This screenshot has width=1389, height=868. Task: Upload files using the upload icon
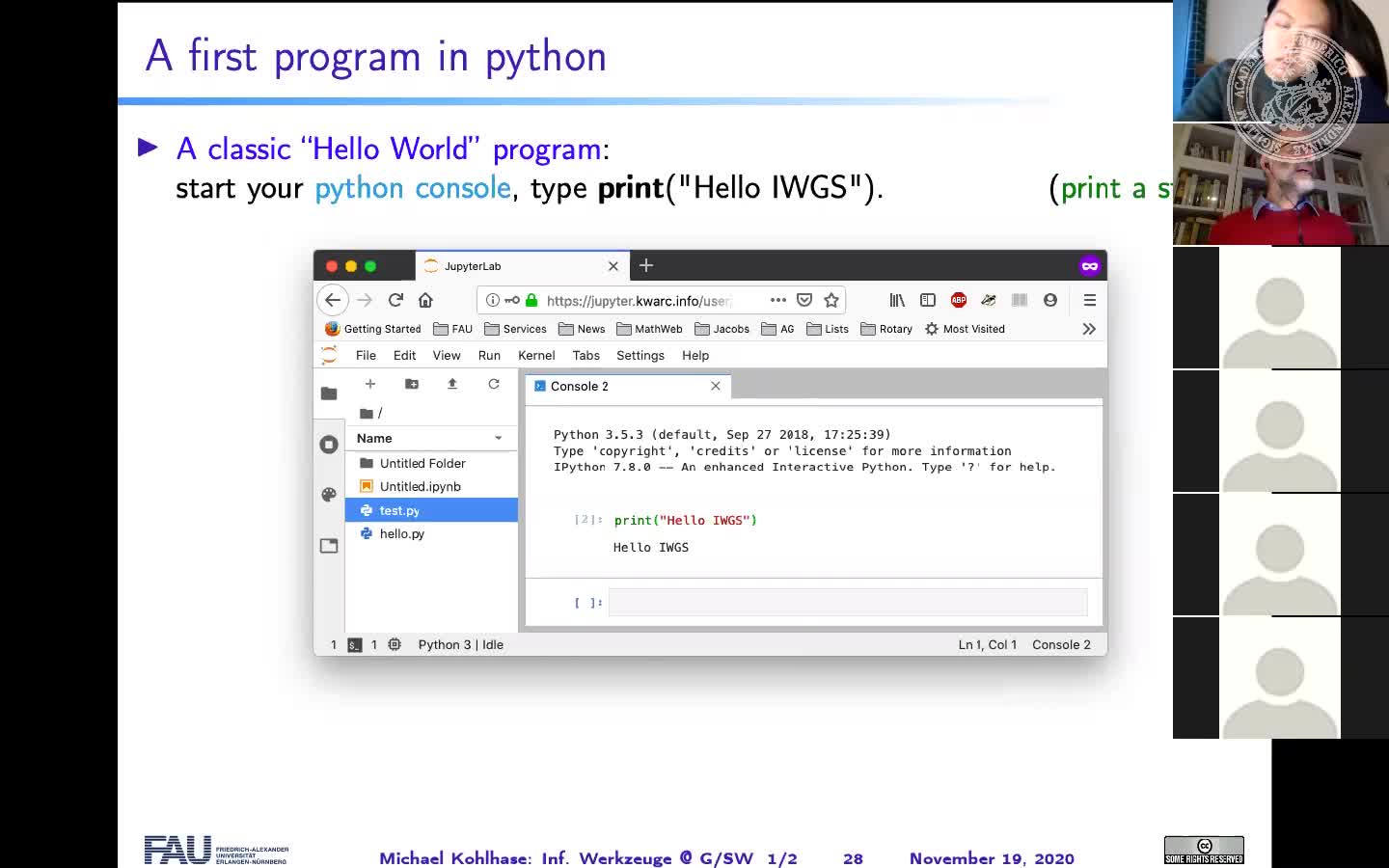click(452, 384)
